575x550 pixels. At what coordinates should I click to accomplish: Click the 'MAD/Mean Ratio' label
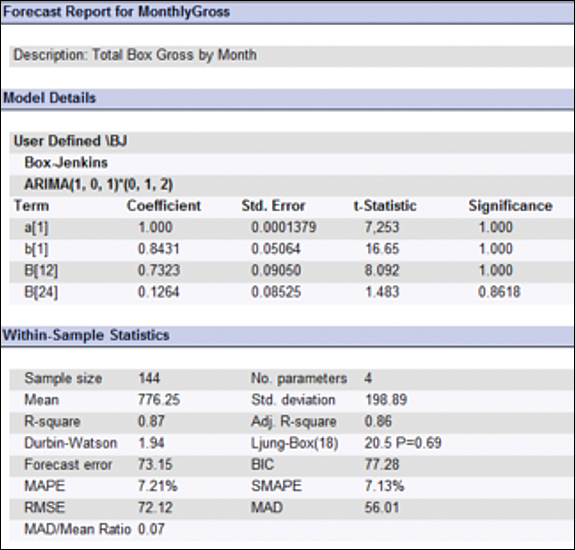[77, 529]
